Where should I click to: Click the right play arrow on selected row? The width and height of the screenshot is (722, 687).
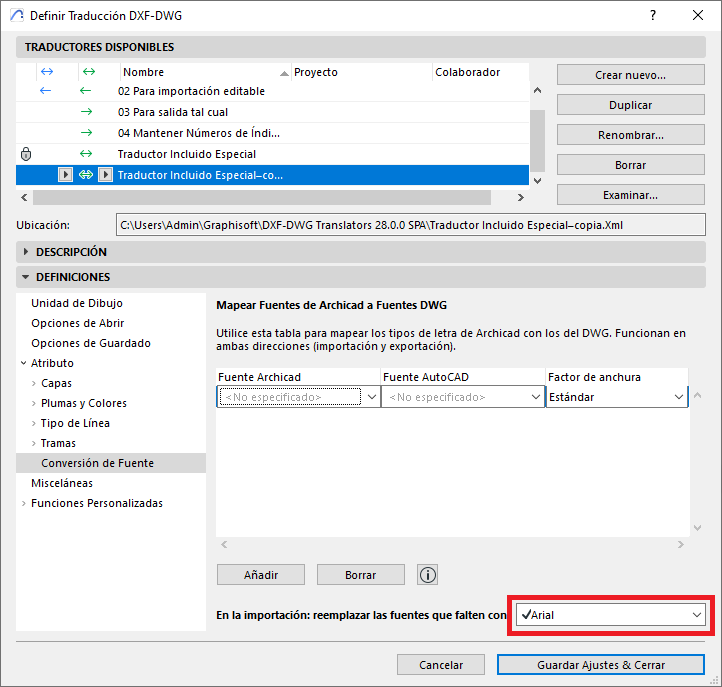click(105, 175)
